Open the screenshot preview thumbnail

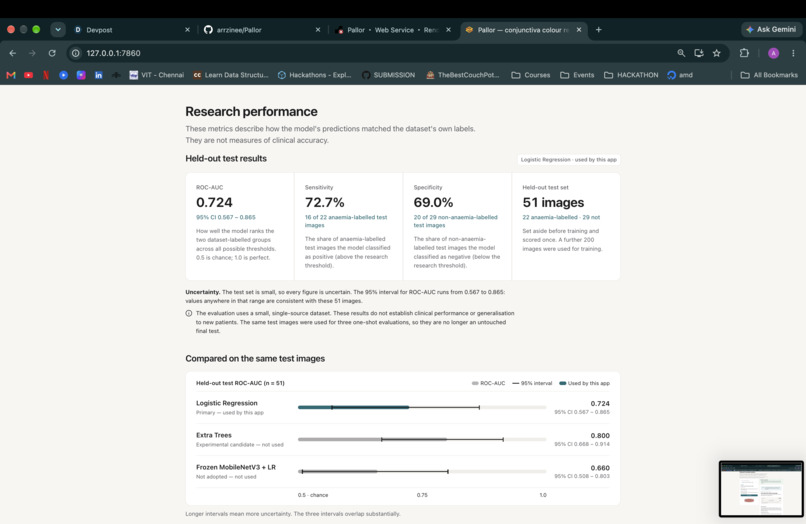tap(761, 489)
